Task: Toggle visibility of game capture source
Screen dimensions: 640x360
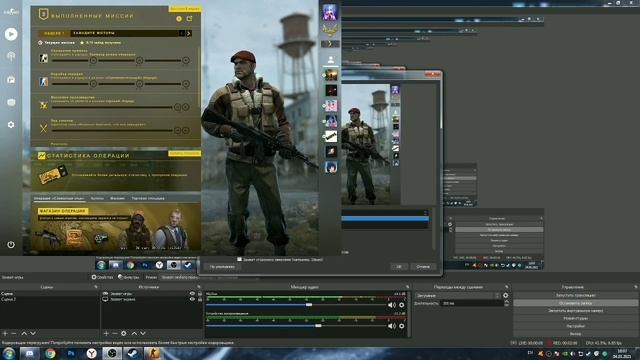Action: 192,293
